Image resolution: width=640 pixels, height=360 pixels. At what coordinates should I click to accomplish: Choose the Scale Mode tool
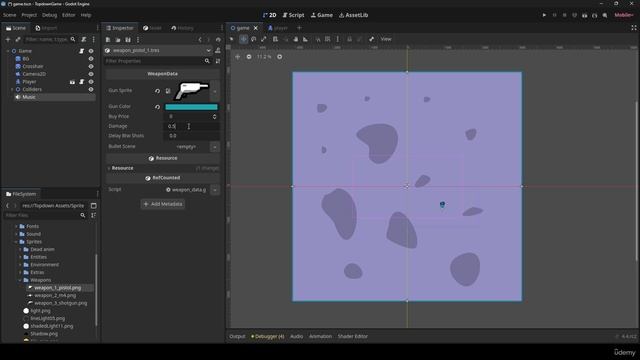pyautogui.click(x=264, y=39)
